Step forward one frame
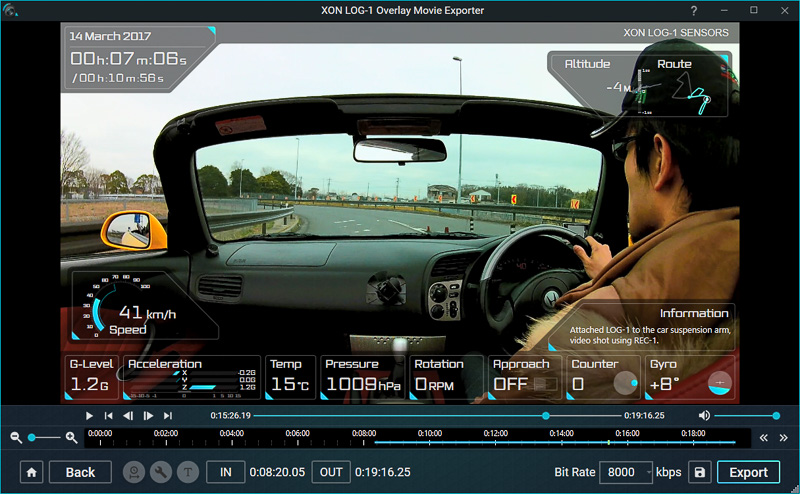 (x=148, y=416)
